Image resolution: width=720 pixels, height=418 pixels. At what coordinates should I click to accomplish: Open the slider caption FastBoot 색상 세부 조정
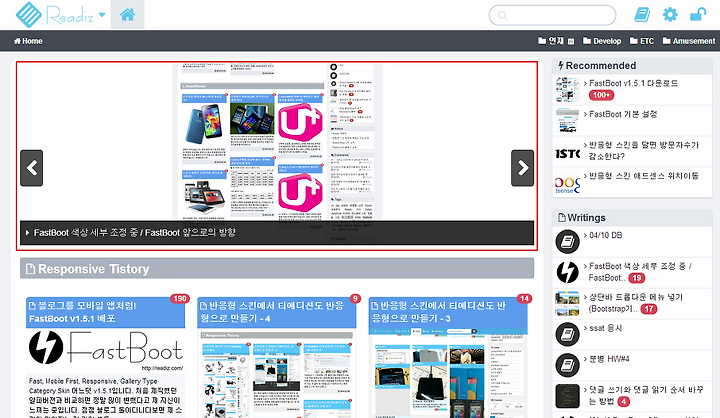click(x=135, y=232)
